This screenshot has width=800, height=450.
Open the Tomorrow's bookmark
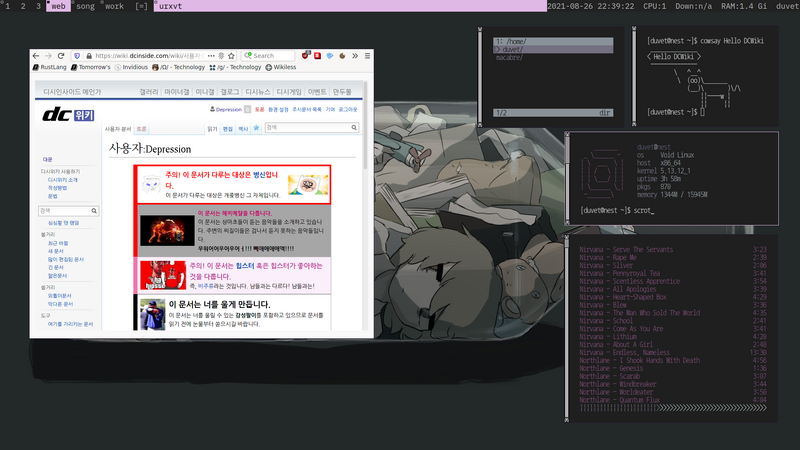point(91,67)
